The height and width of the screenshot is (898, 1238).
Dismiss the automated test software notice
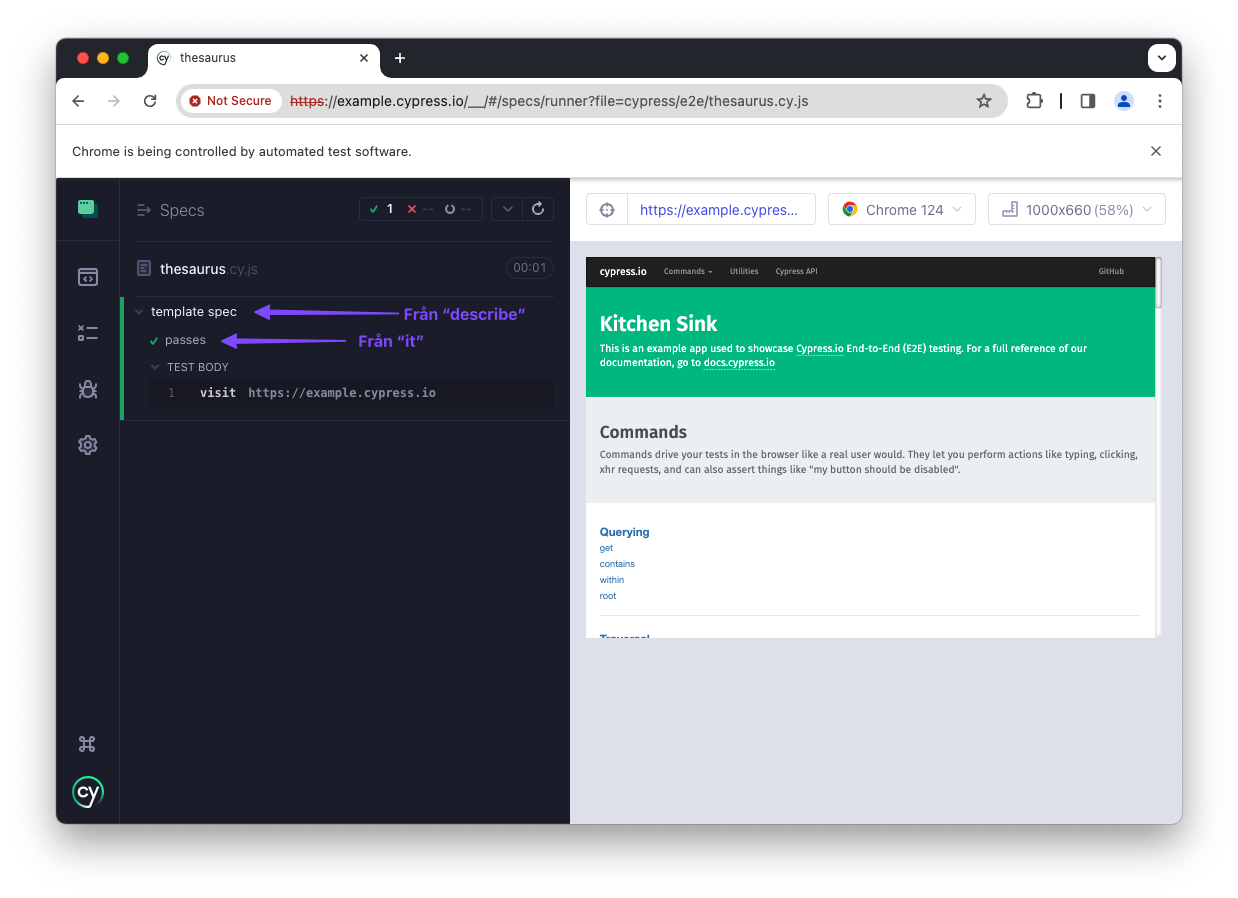tap(1156, 151)
